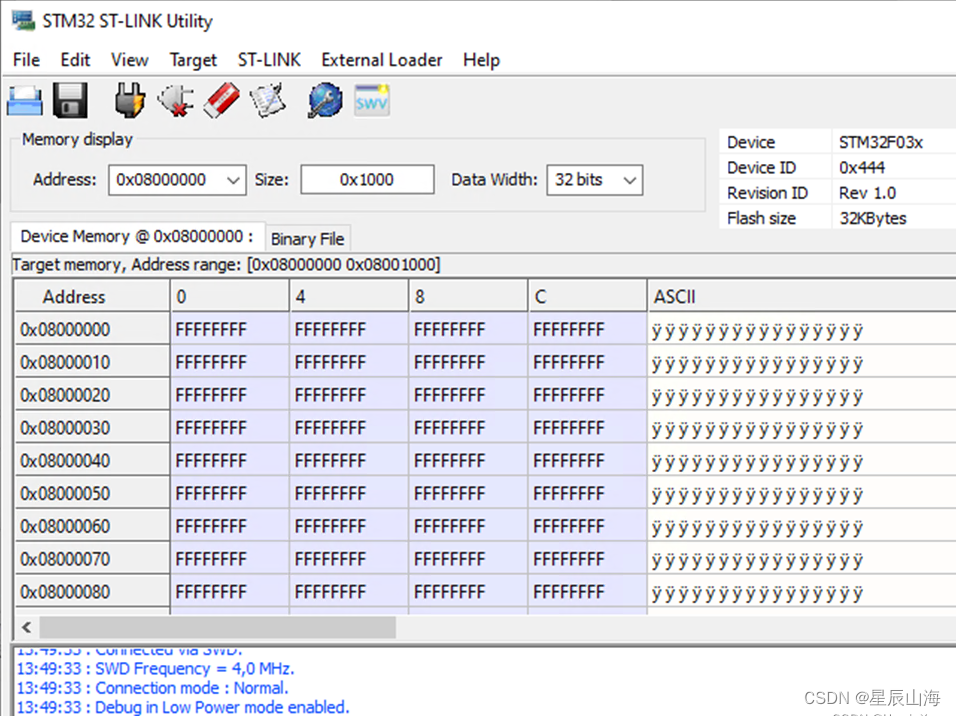Image resolution: width=956 pixels, height=716 pixels.
Task: Click FFFFFFFF in column 4 of row 0x08000050
Action: 348,493
